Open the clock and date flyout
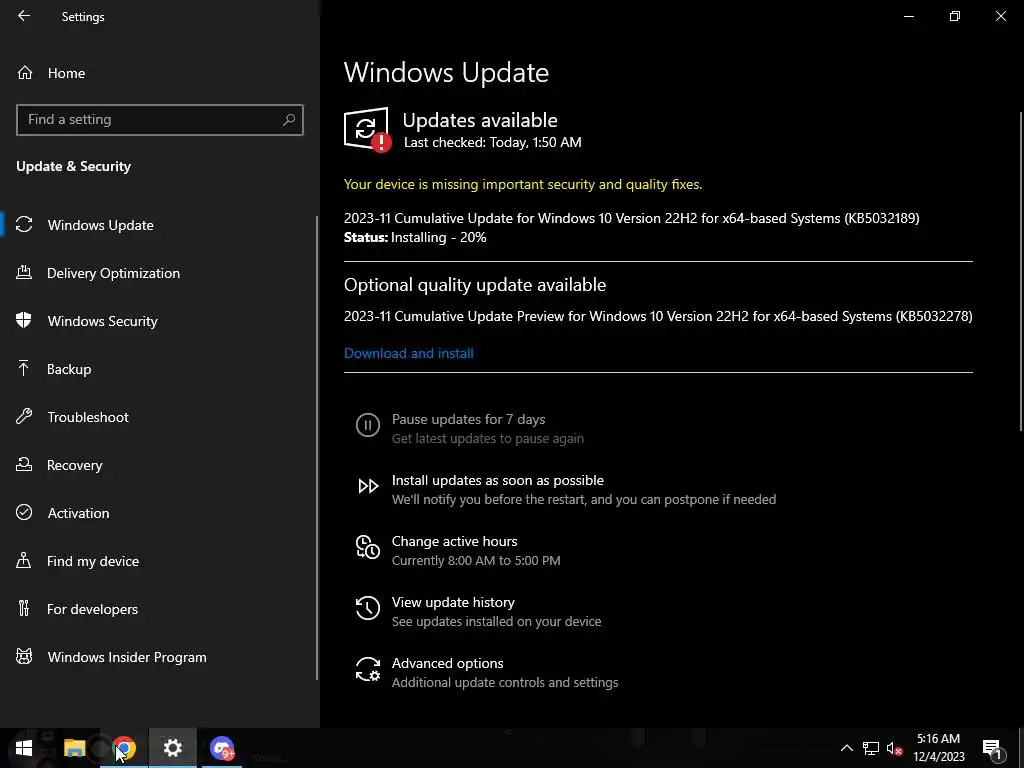 pyautogui.click(x=938, y=748)
